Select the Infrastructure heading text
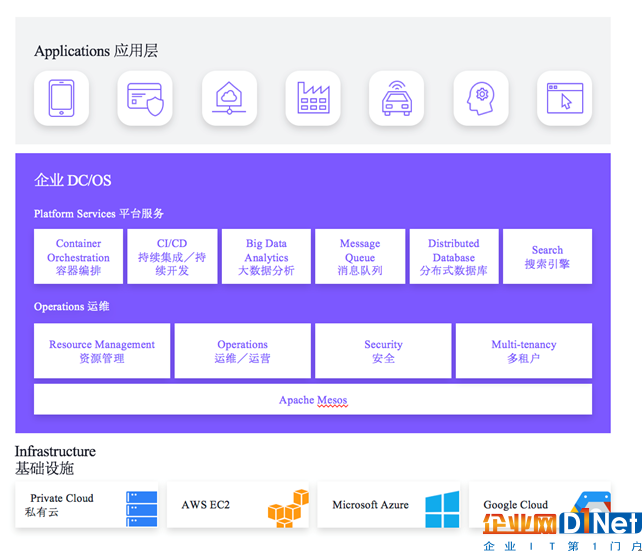The width and height of the screenshot is (642, 551). 55,451
